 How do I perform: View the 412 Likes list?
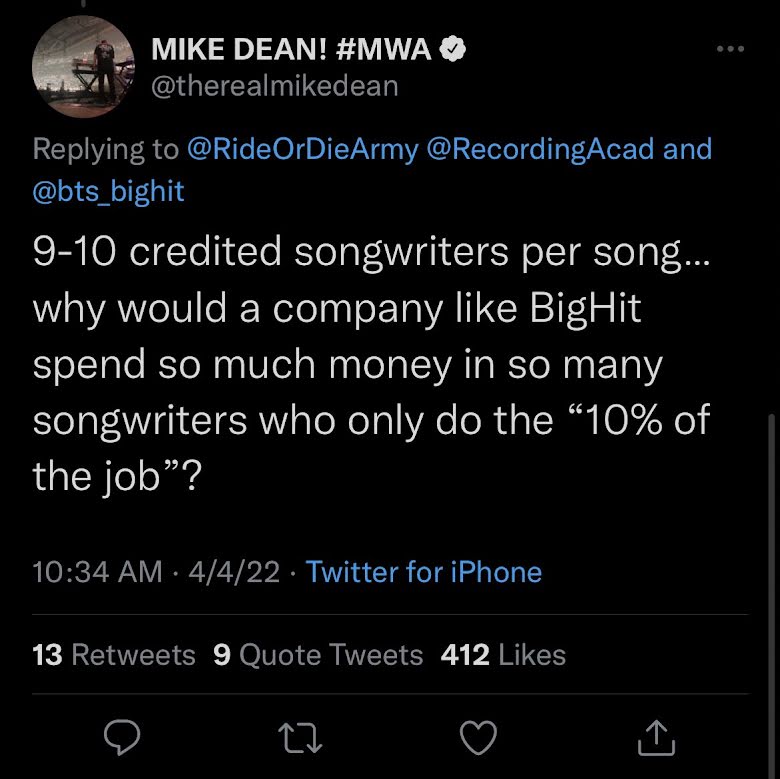[x=503, y=655]
